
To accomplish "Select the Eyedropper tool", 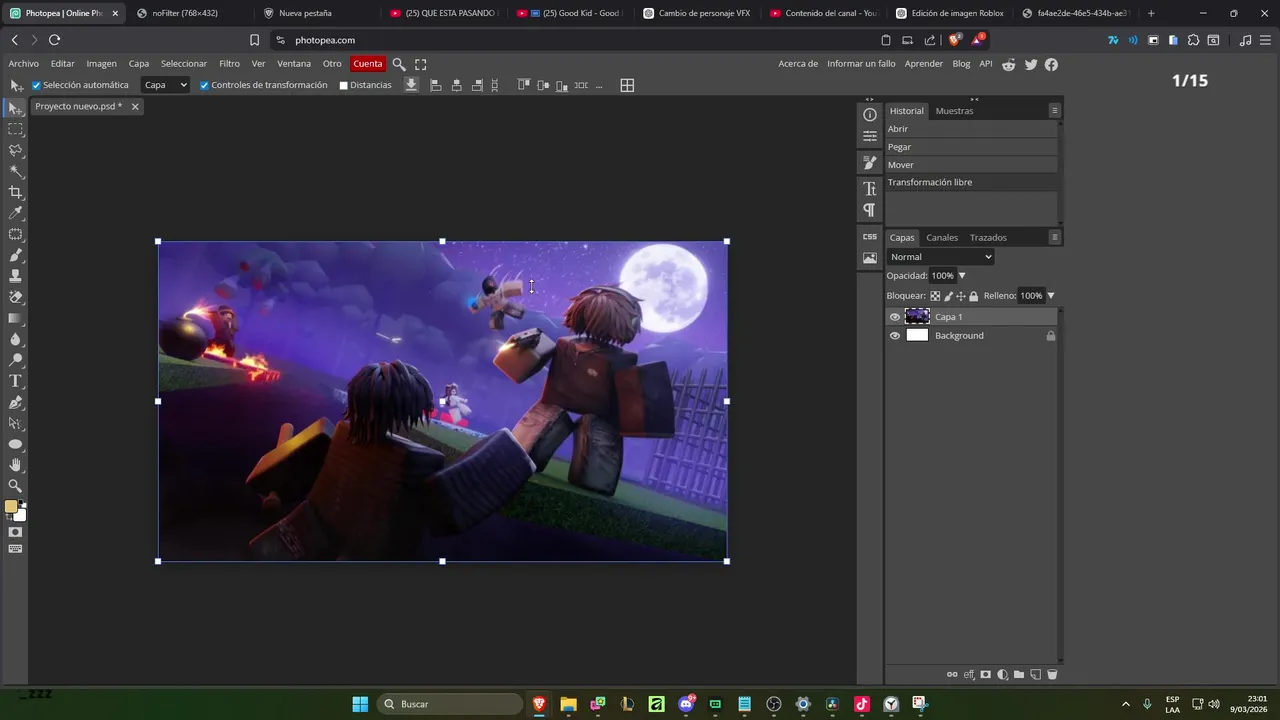I will [x=15, y=213].
